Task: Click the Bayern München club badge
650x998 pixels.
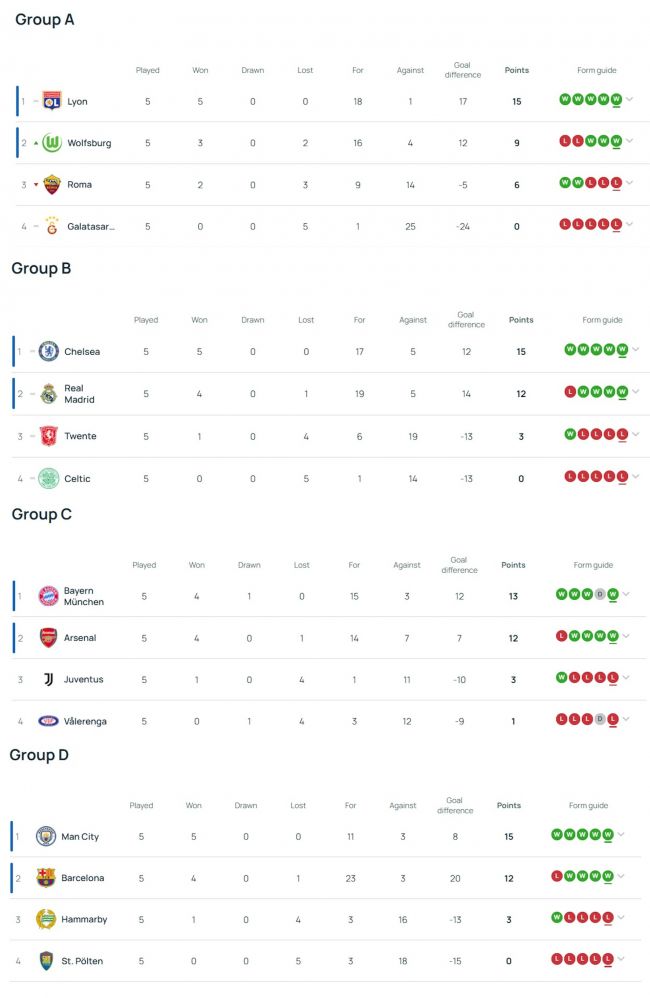Action: [47, 595]
